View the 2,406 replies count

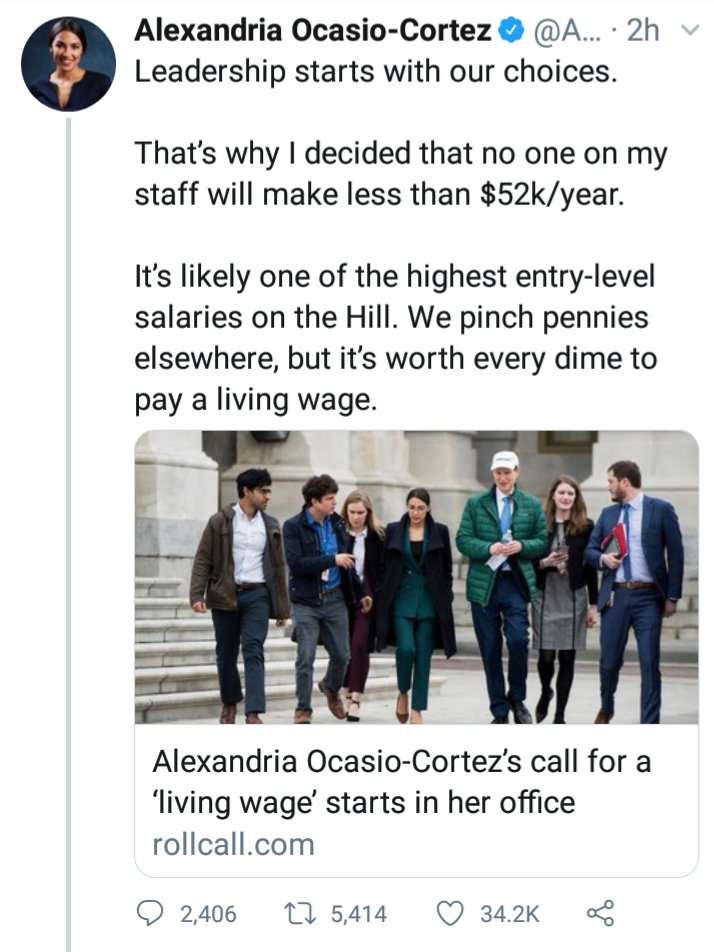[x=208, y=914]
